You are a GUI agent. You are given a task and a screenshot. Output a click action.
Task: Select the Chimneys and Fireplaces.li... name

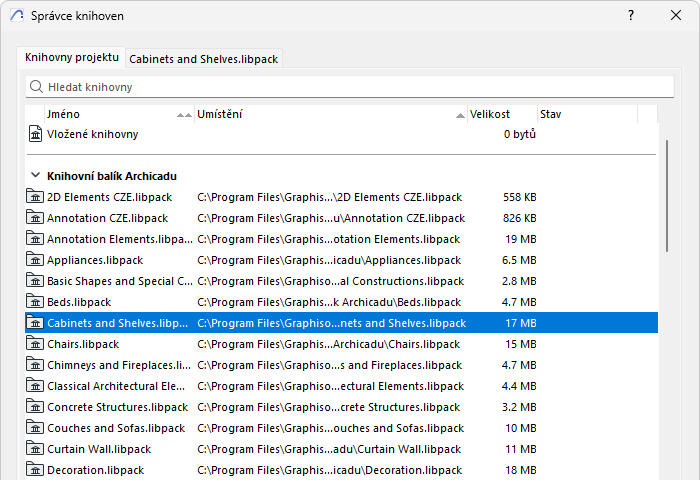tap(119, 365)
